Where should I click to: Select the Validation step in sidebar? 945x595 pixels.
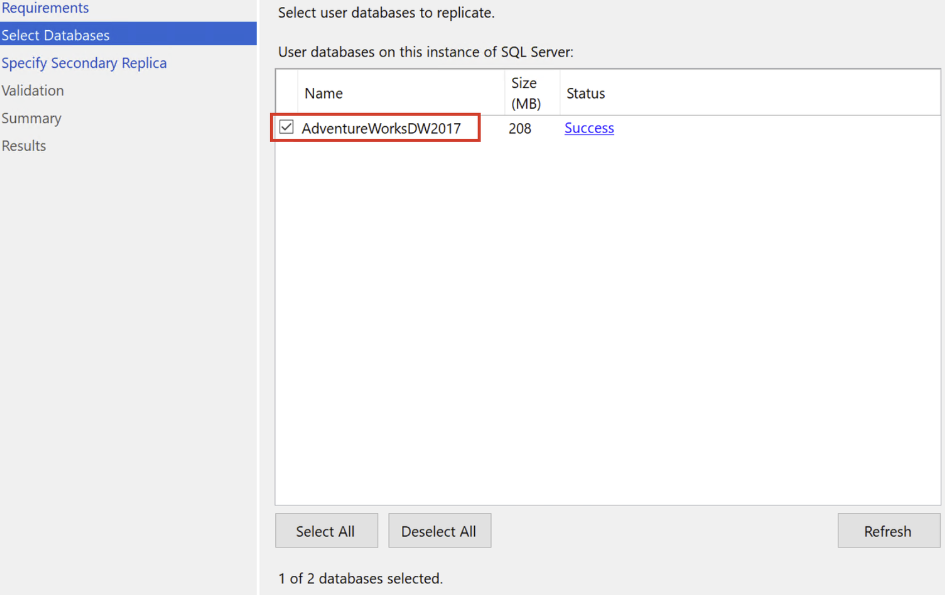click(x=33, y=90)
